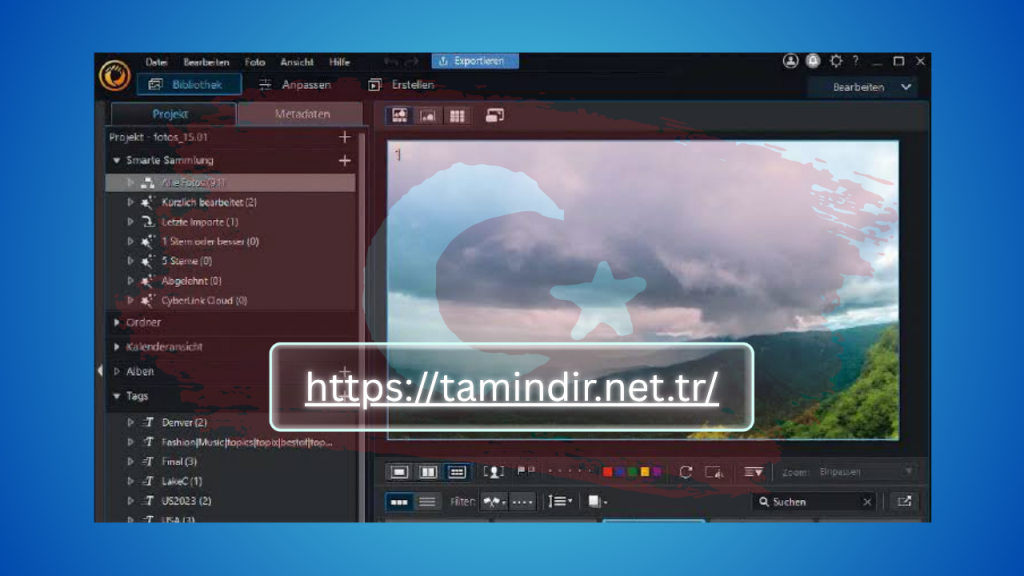Collapse the Tags section

(117, 396)
